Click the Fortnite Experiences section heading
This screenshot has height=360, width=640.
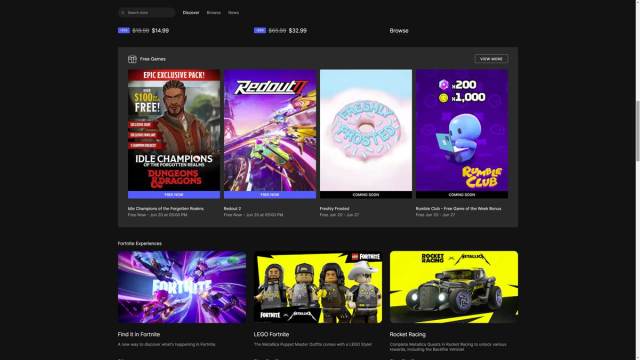(140, 244)
